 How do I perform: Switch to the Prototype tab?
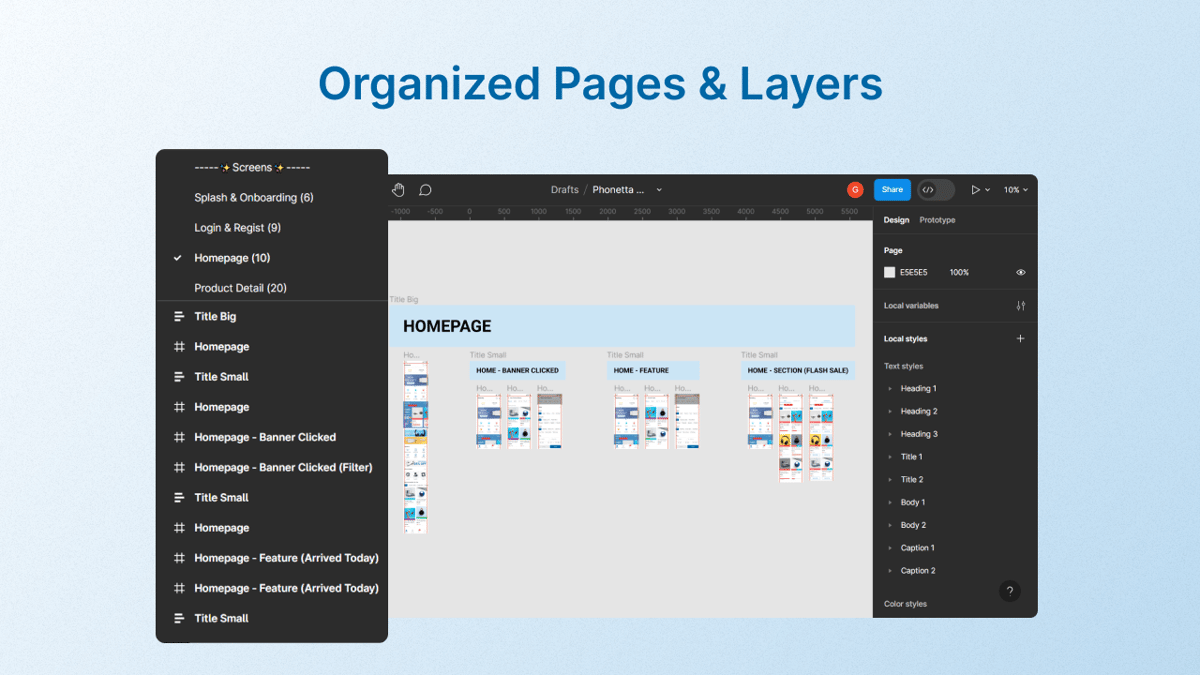pyautogui.click(x=937, y=219)
